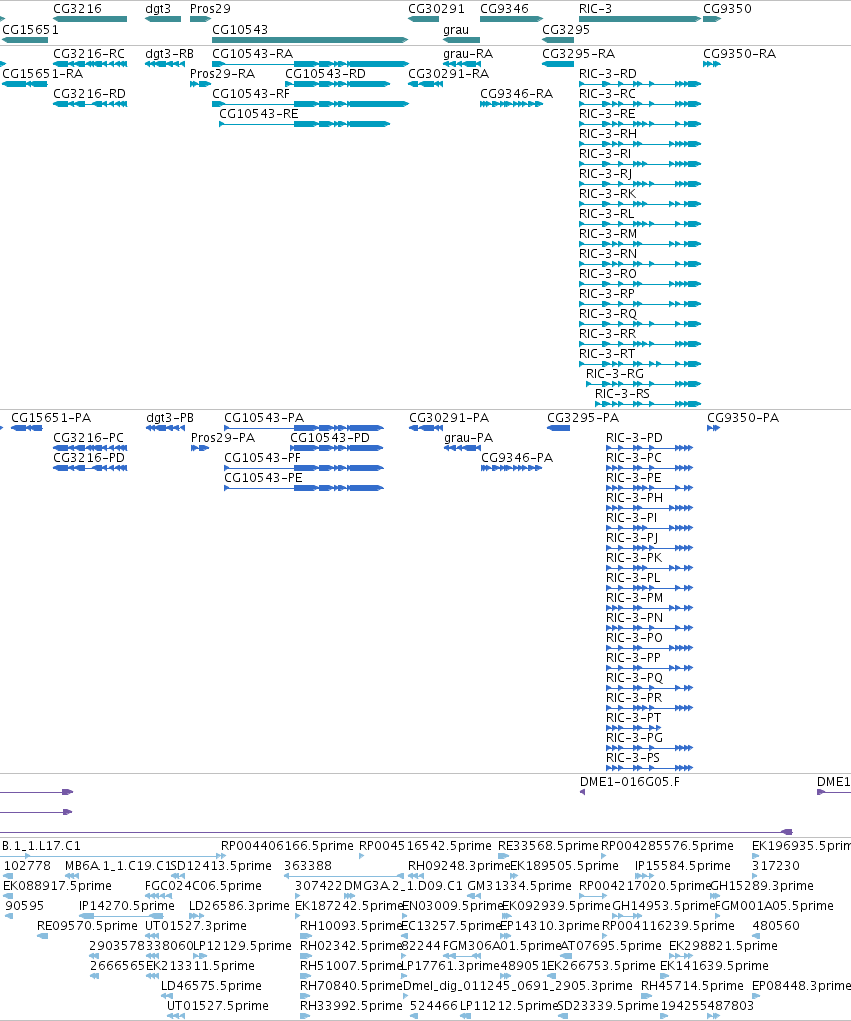
Task: Click protein Pros29-PA
Action: [x=223, y=438]
